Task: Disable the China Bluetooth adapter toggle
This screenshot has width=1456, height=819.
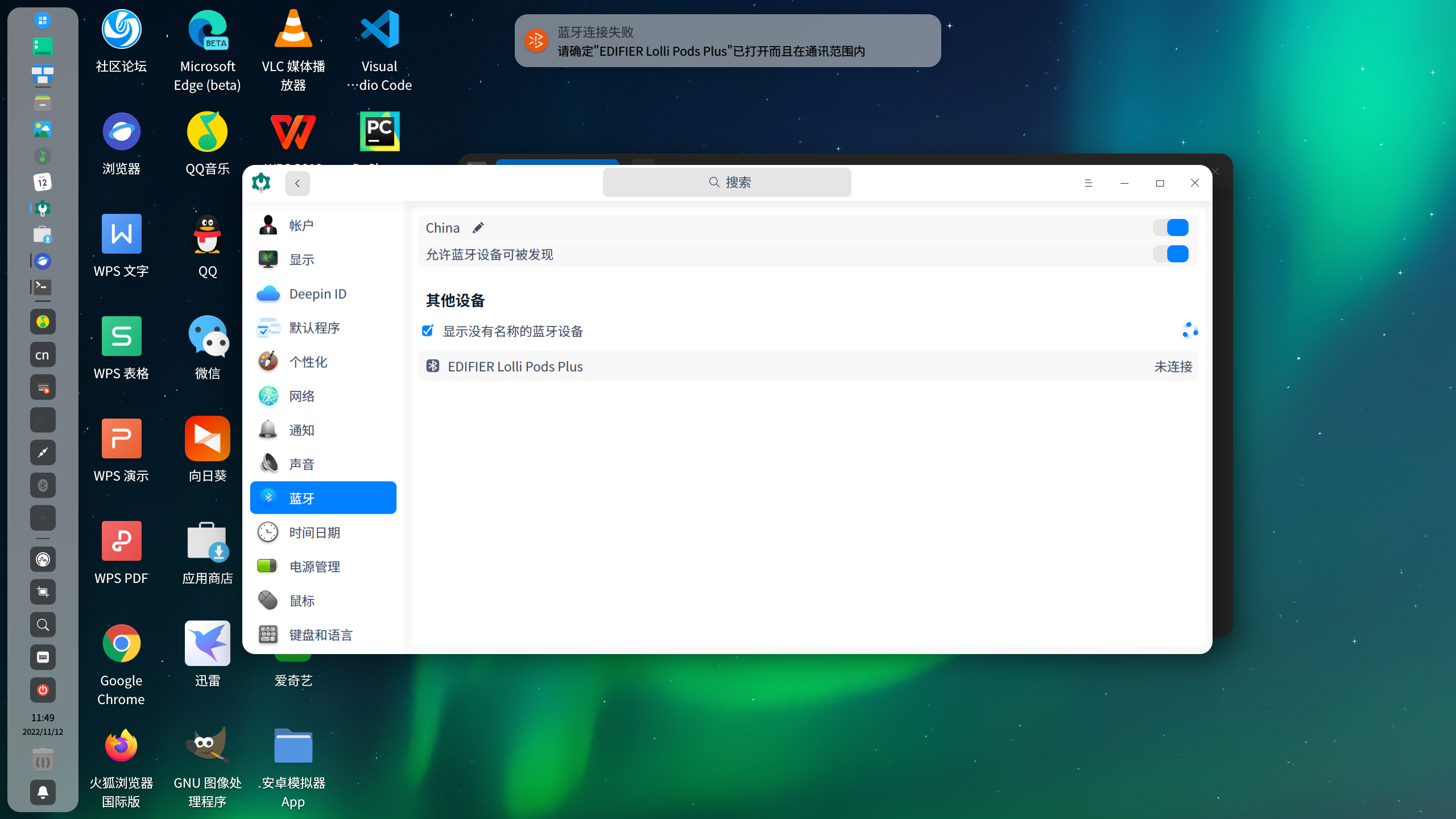Action: coord(1171,227)
